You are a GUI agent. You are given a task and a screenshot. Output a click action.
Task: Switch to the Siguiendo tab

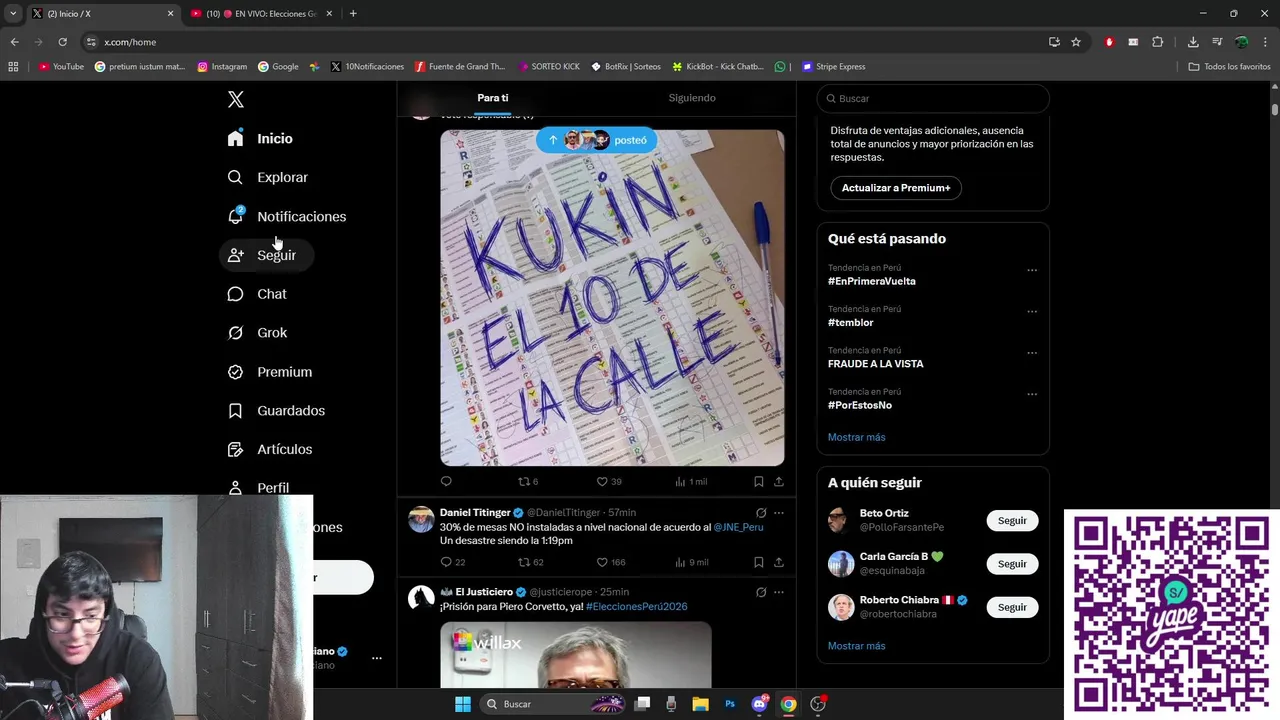pos(692,98)
